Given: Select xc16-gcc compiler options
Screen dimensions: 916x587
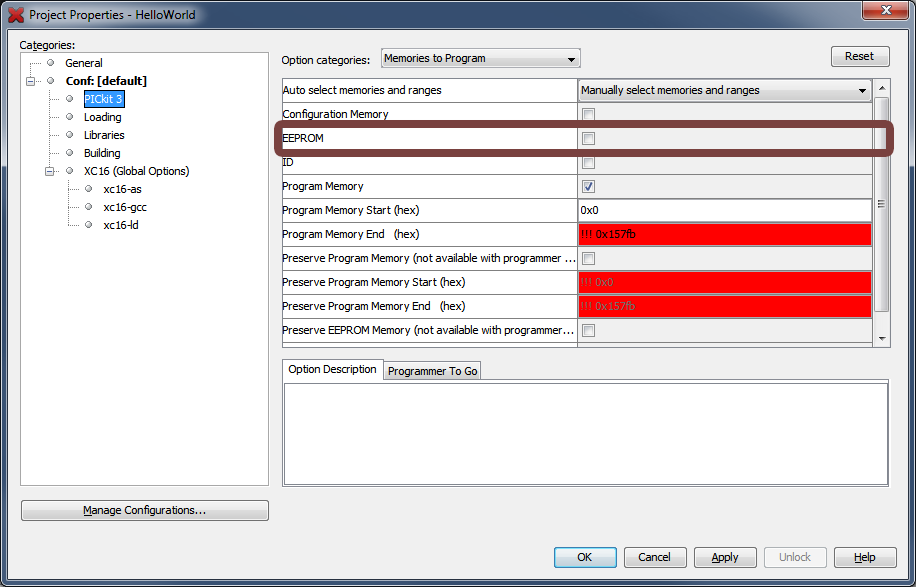Looking at the screenshot, I should click(x=125, y=207).
